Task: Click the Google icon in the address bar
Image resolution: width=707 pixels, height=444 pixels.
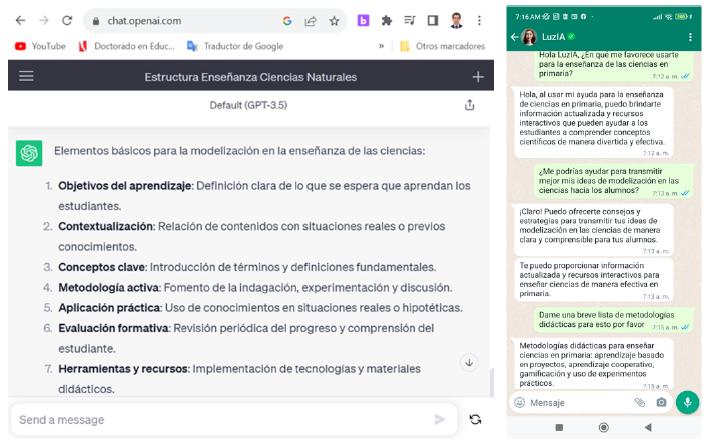Action: click(x=287, y=21)
